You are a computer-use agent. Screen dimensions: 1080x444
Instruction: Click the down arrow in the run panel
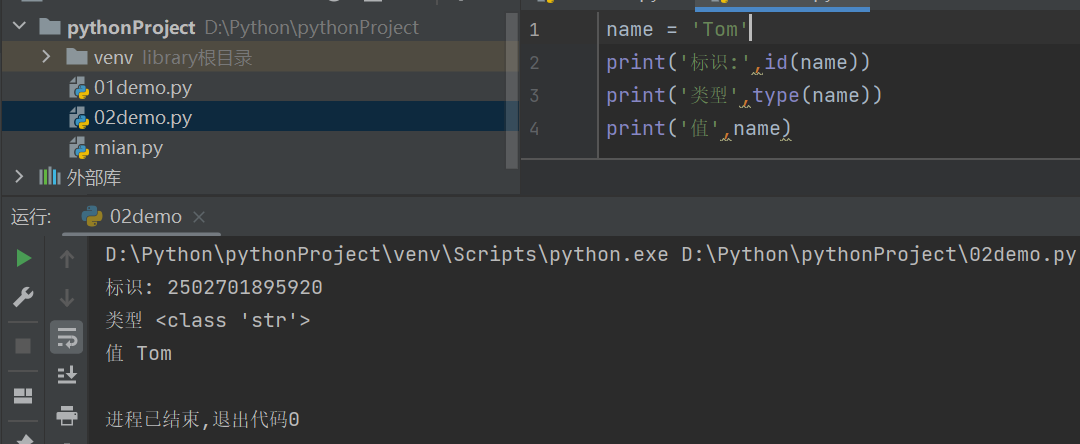67,297
